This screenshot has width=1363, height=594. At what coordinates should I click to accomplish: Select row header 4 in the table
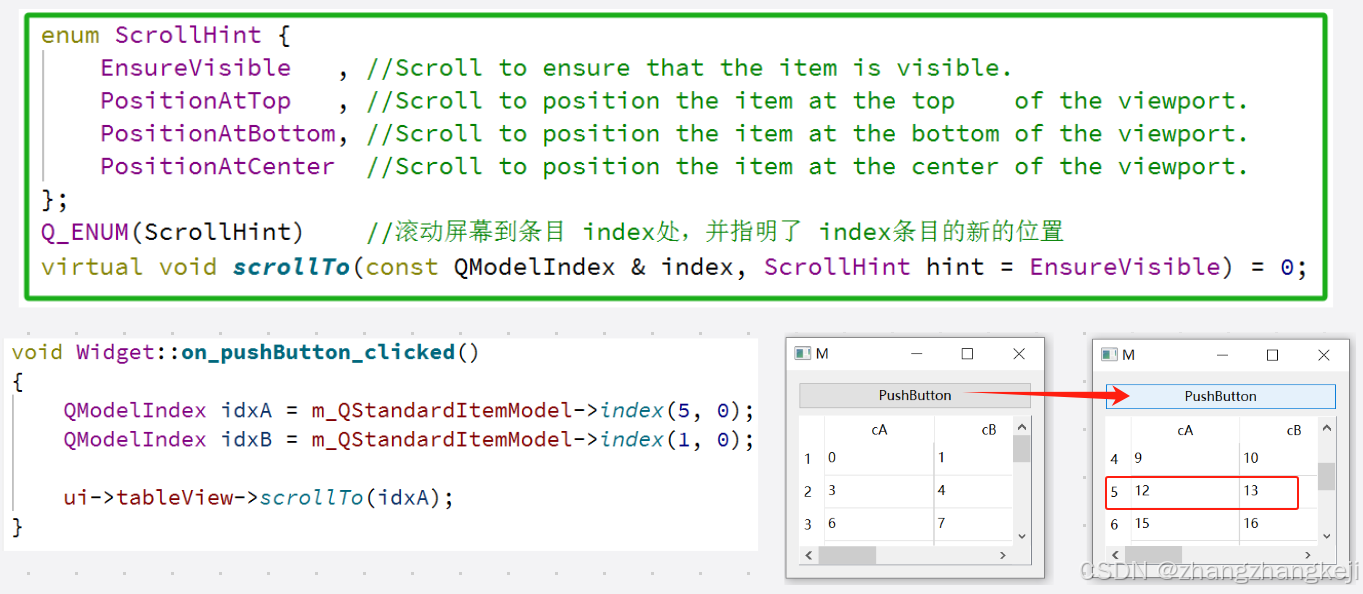point(1118,459)
